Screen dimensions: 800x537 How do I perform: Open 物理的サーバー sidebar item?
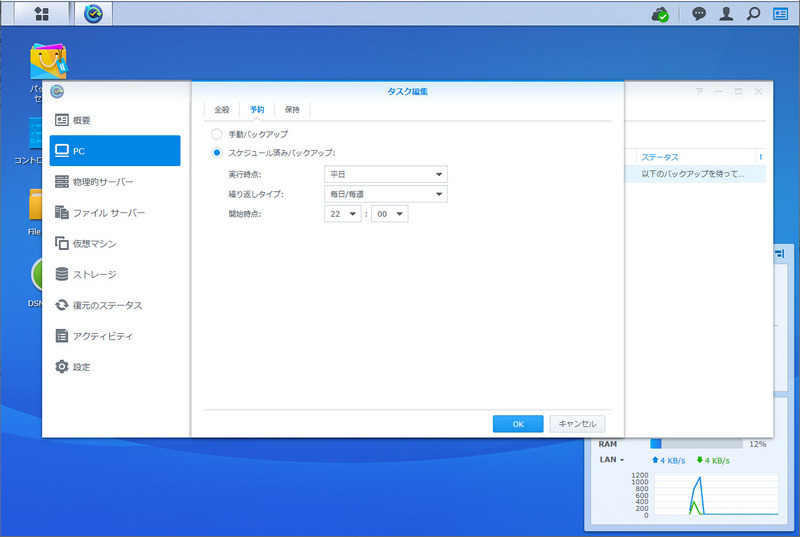tap(115, 182)
